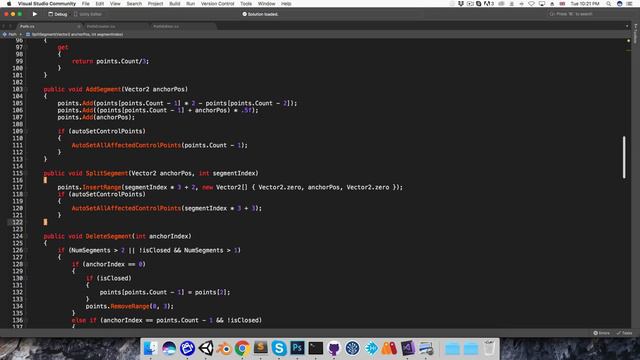Open Visual Studio from the Dock
The width and height of the screenshot is (640, 360).
coord(407,348)
